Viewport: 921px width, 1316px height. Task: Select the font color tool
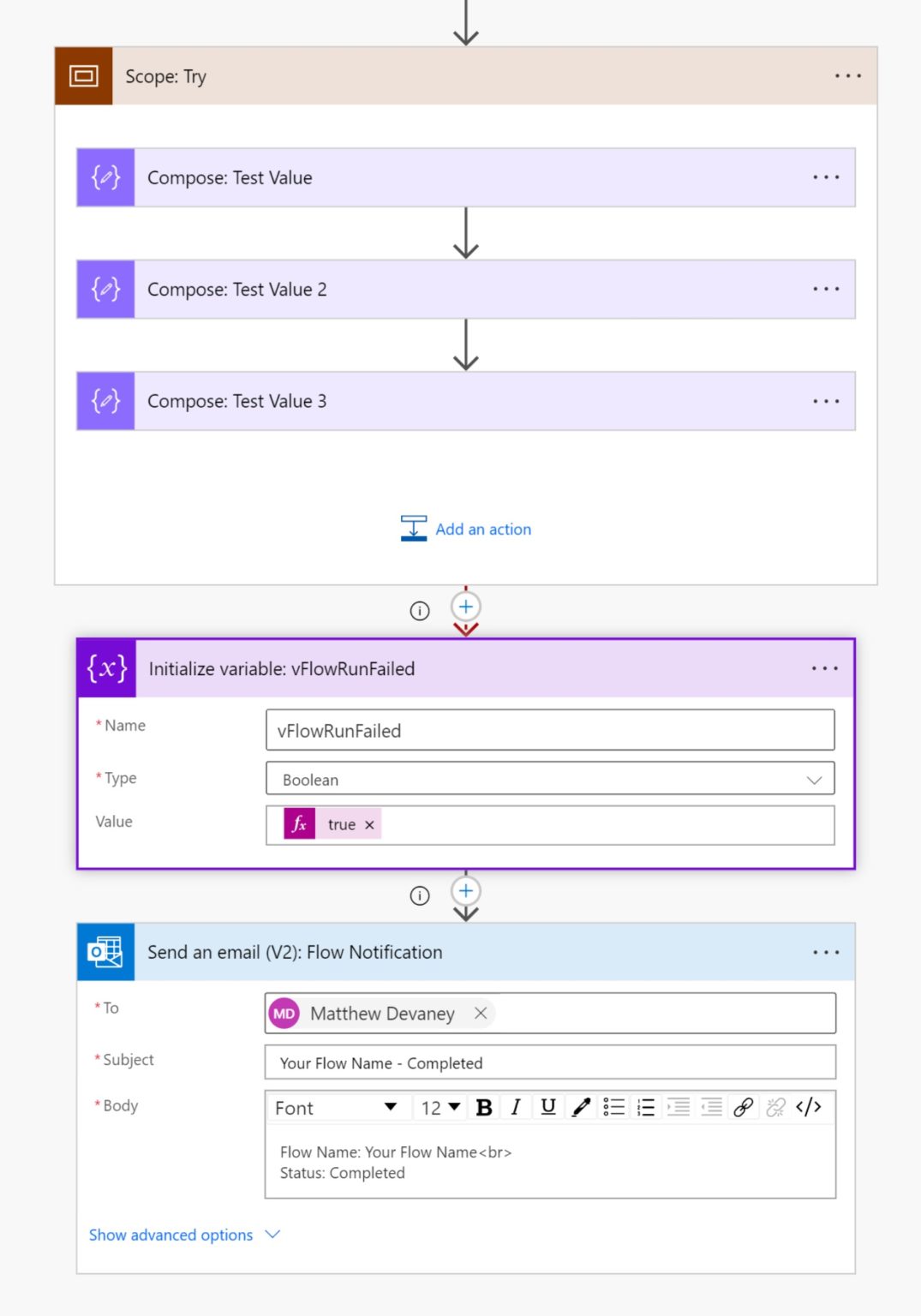point(581,1106)
